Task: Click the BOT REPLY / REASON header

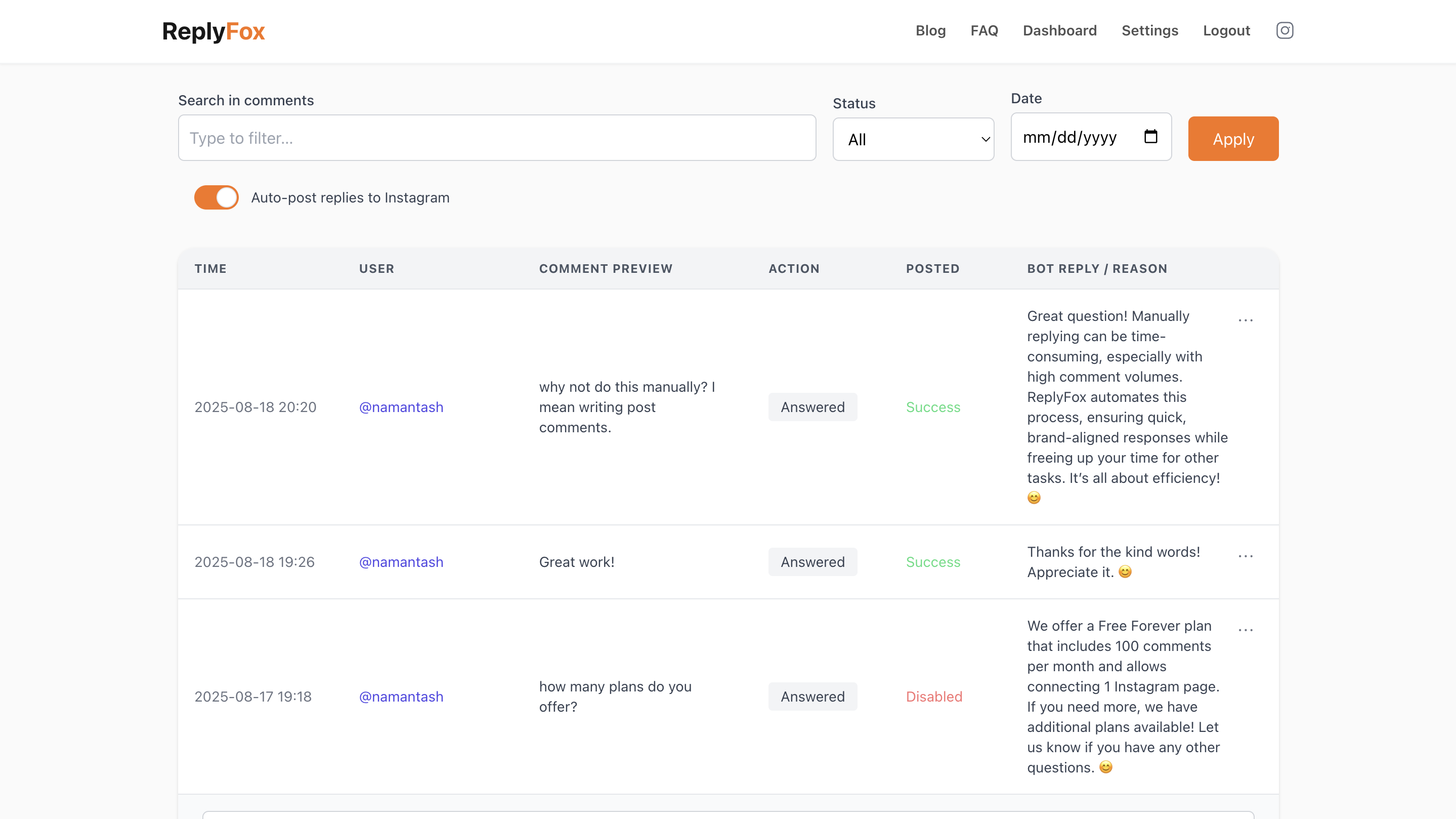Action: tap(1096, 269)
